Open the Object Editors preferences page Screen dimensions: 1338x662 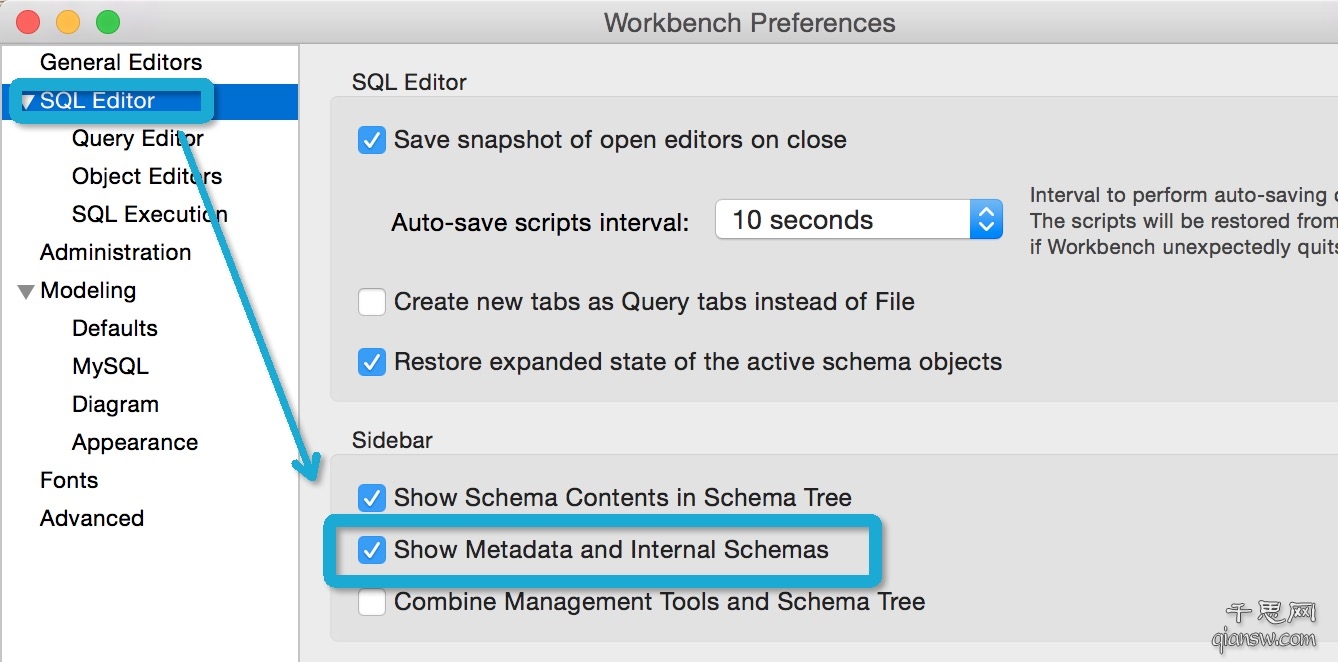pyautogui.click(x=147, y=176)
